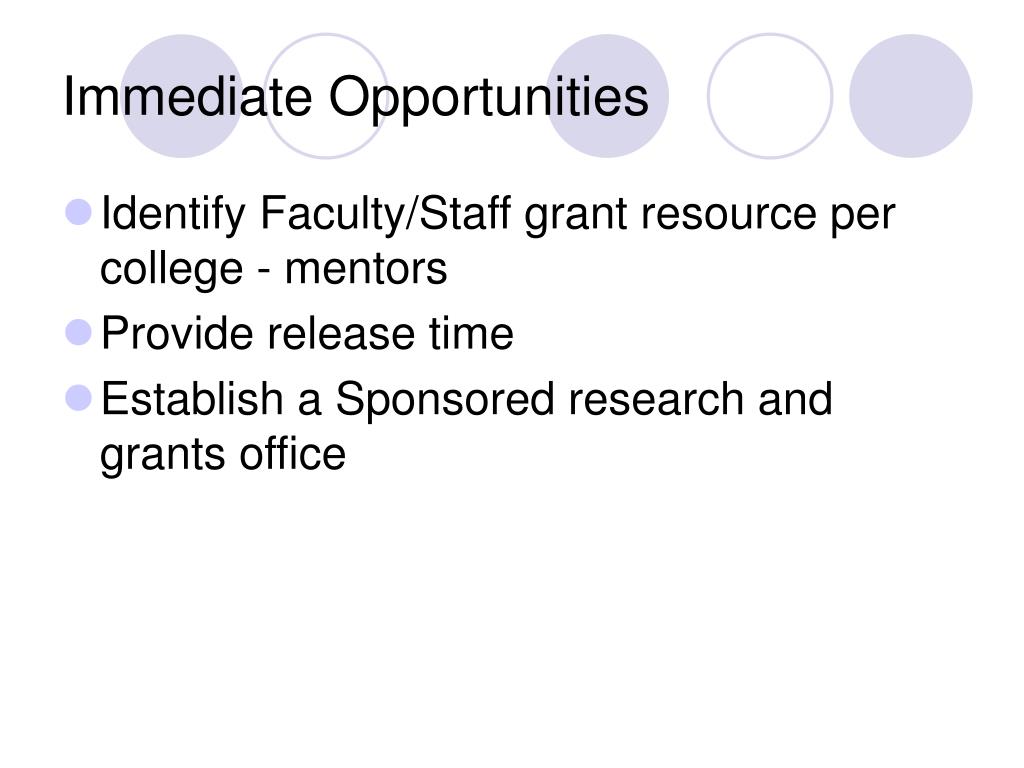Image resolution: width=1024 pixels, height=768 pixels.
Task: Click the Immediate Opportunities slide title
Action: coord(356,97)
